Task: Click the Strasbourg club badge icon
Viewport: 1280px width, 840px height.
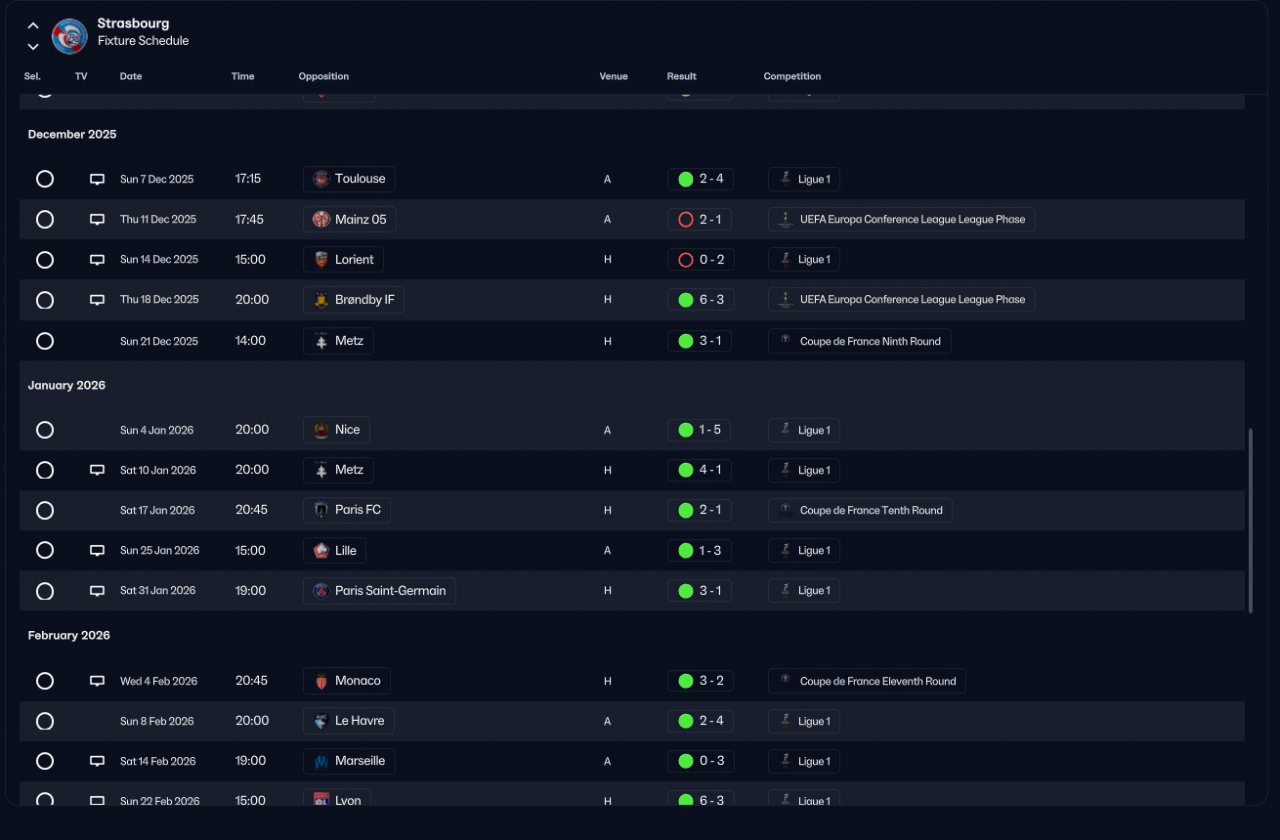Action: point(70,36)
